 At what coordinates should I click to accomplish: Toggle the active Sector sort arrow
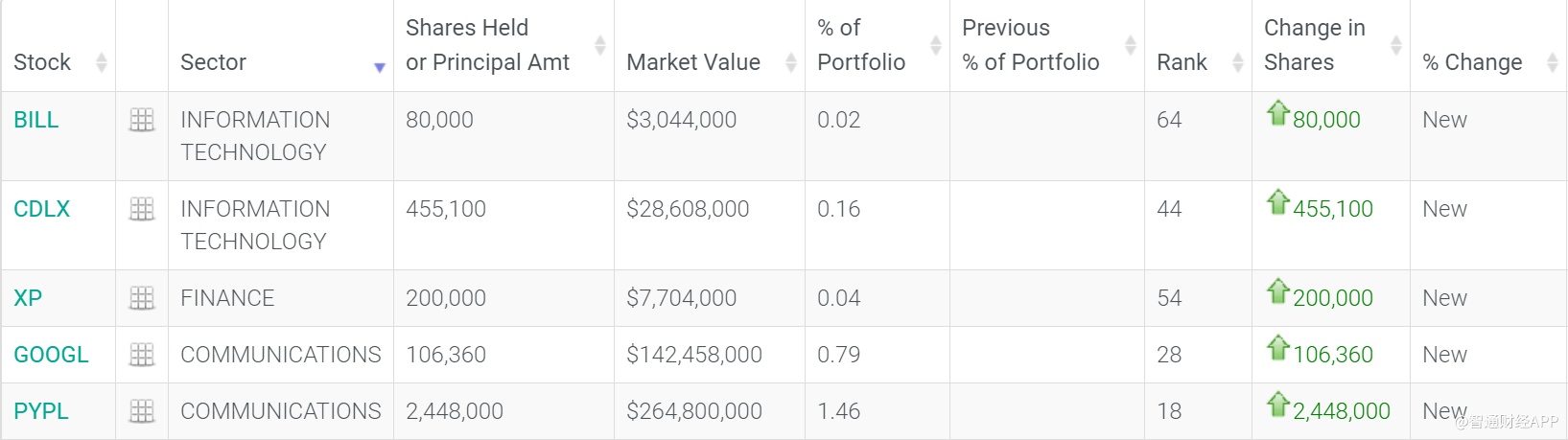380,67
